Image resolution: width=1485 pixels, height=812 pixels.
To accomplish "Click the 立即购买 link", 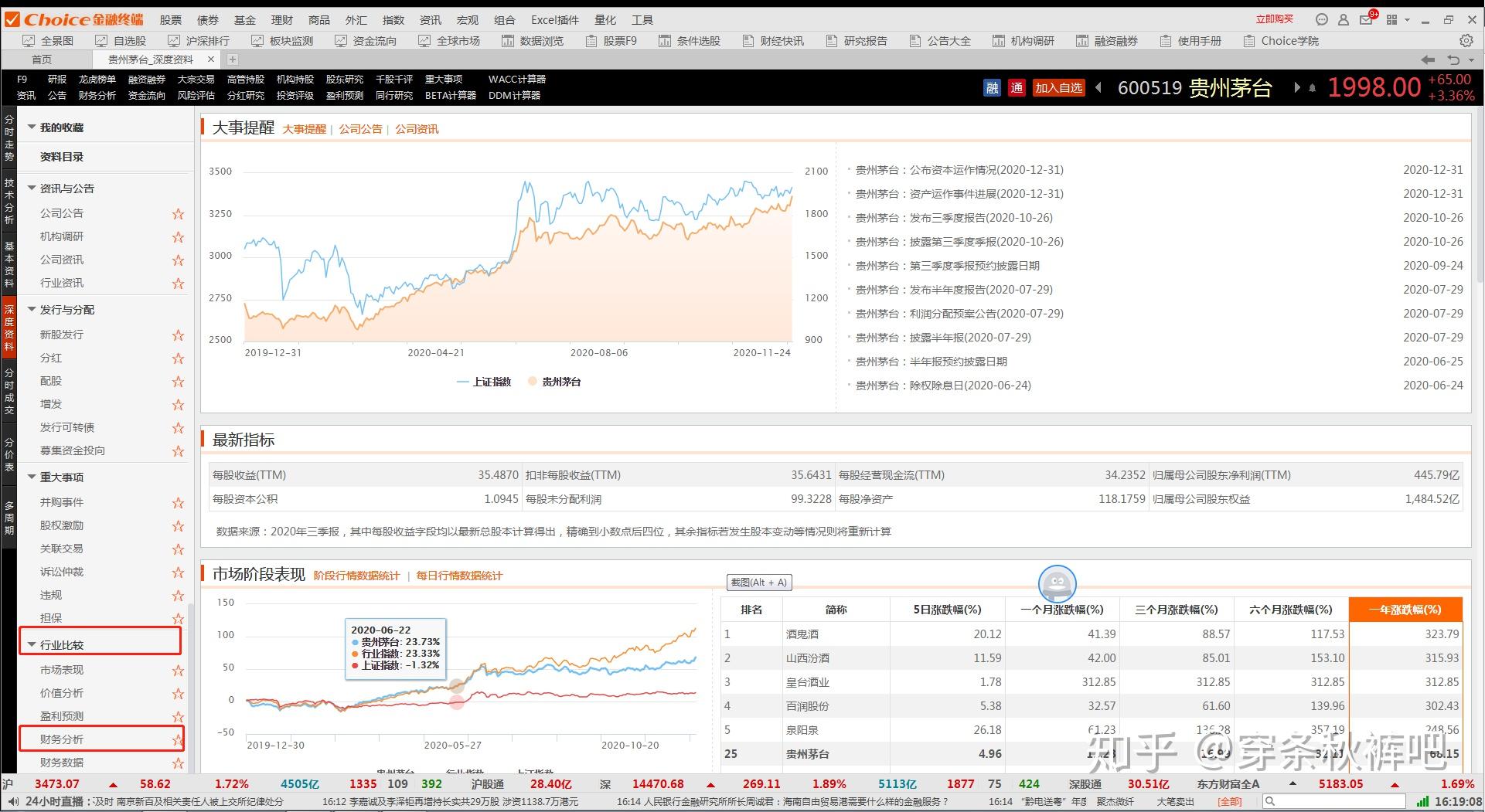I will (x=1274, y=19).
